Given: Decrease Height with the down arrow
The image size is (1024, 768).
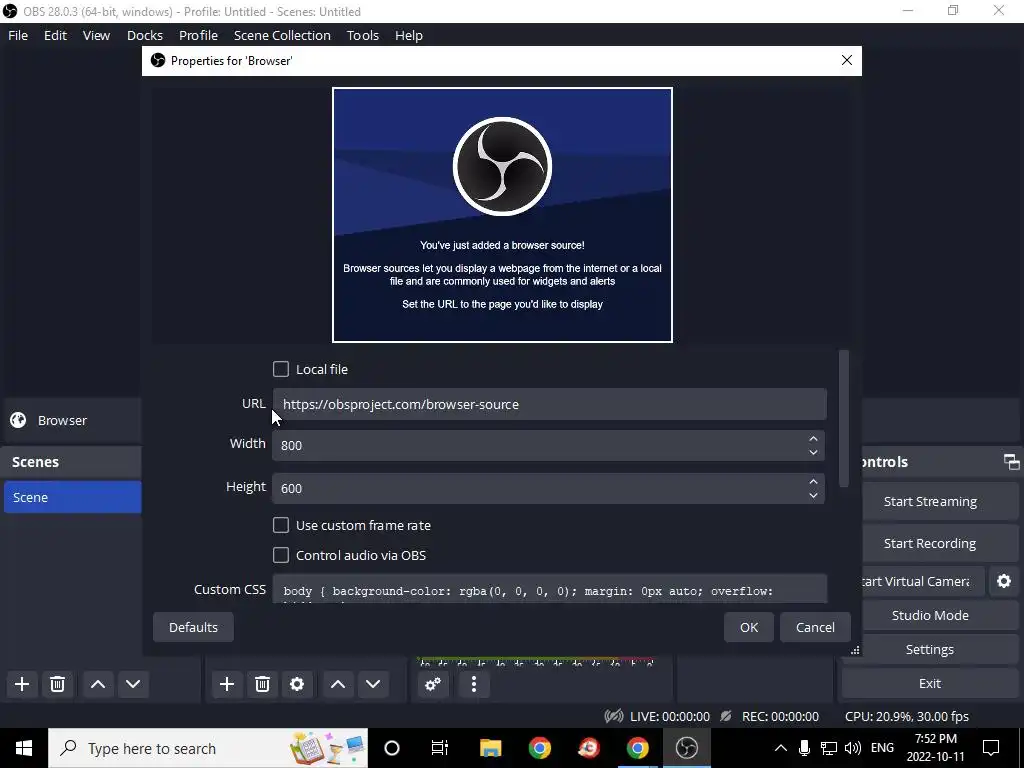Looking at the screenshot, I should pos(813,496).
